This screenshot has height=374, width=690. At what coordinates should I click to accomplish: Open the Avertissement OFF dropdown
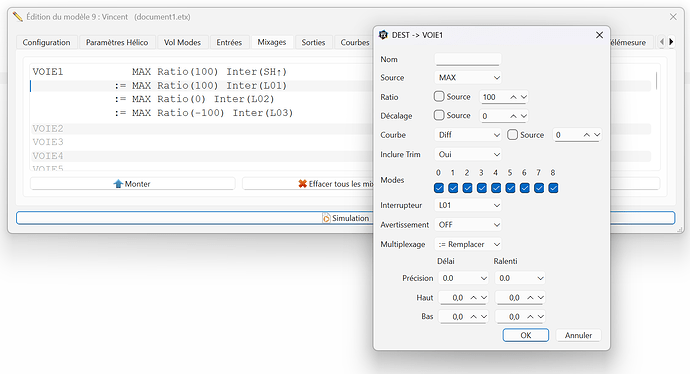(x=468, y=225)
